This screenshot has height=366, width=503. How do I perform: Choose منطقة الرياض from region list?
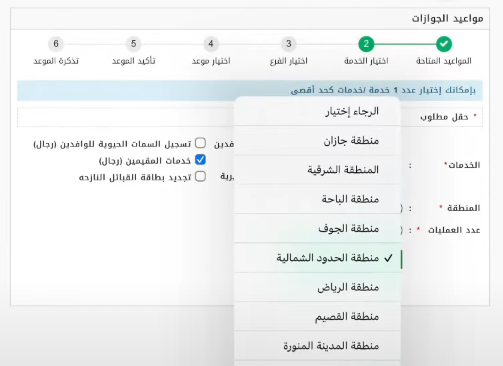pyautogui.click(x=317, y=287)
